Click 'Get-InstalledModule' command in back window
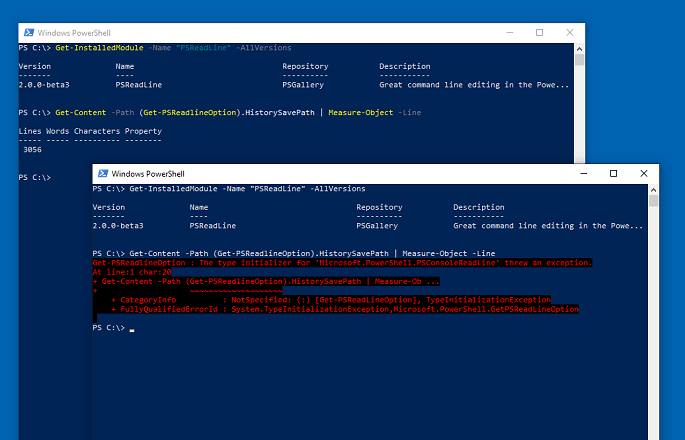The width and height of the screenshot is (685, 440). click(99, 48)
